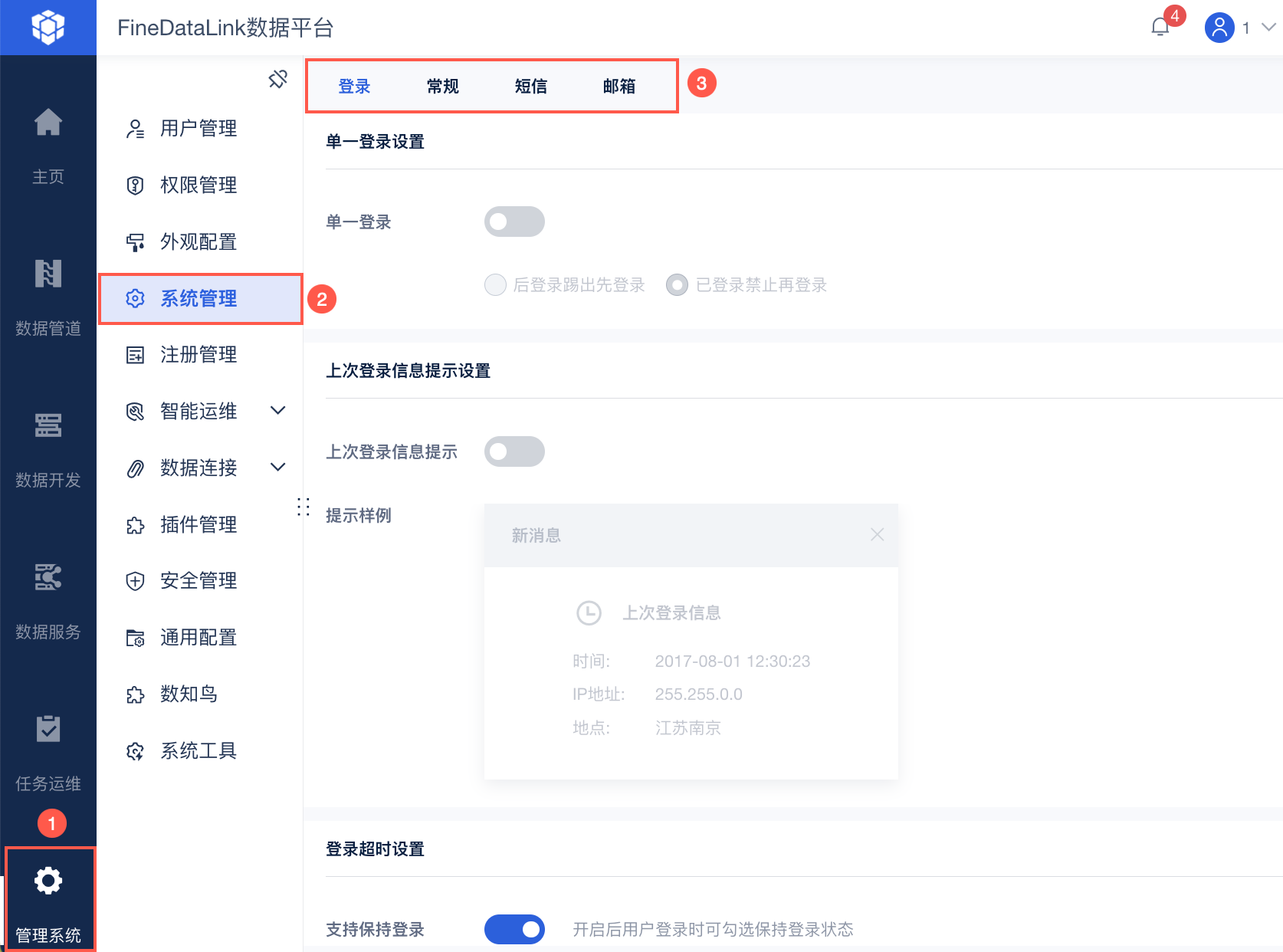Click the 数据连接 paperclip icon
Image resolution: width=1283 pixels, height=952 pixels.
135,468
